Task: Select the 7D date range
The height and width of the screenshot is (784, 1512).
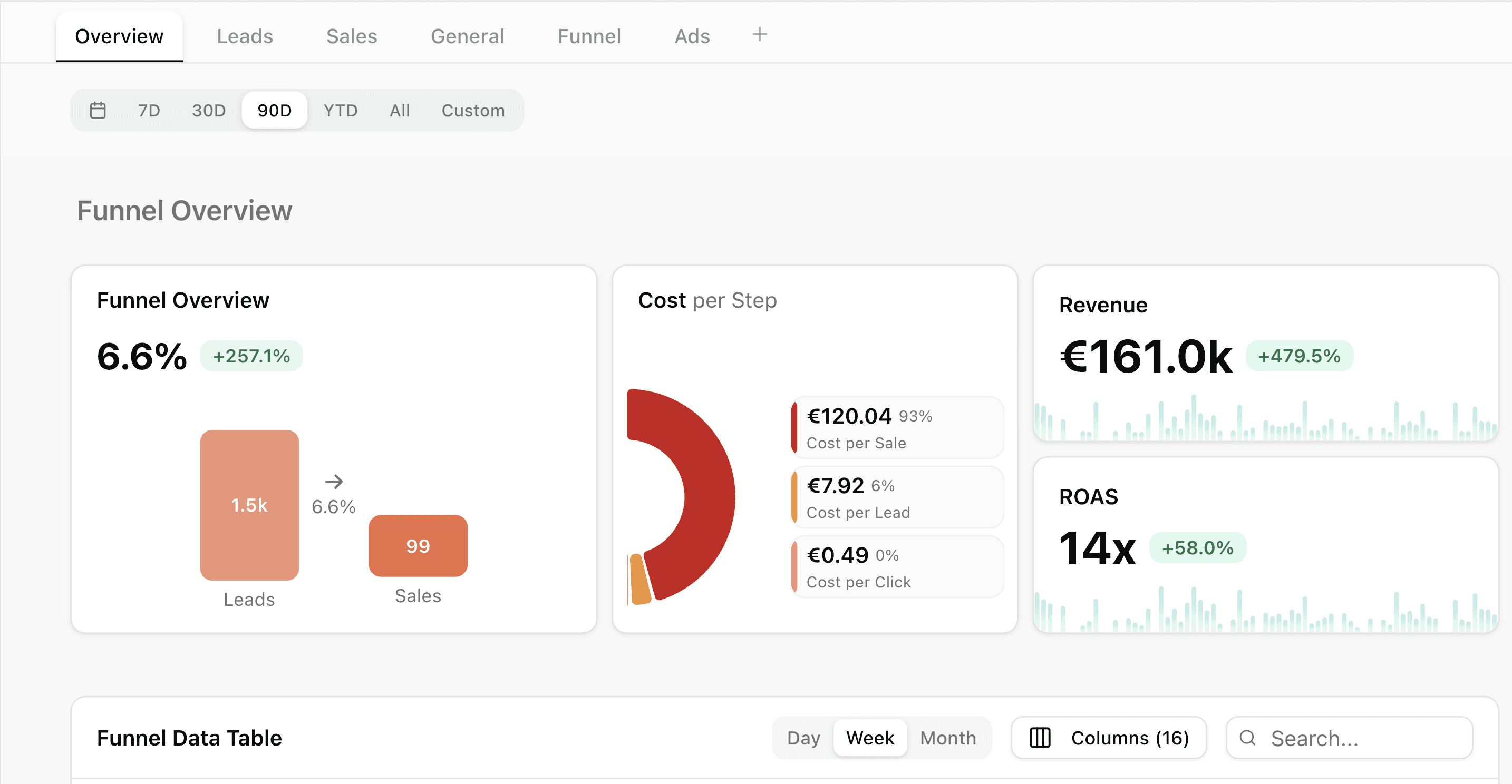Action: pos(149,110)
